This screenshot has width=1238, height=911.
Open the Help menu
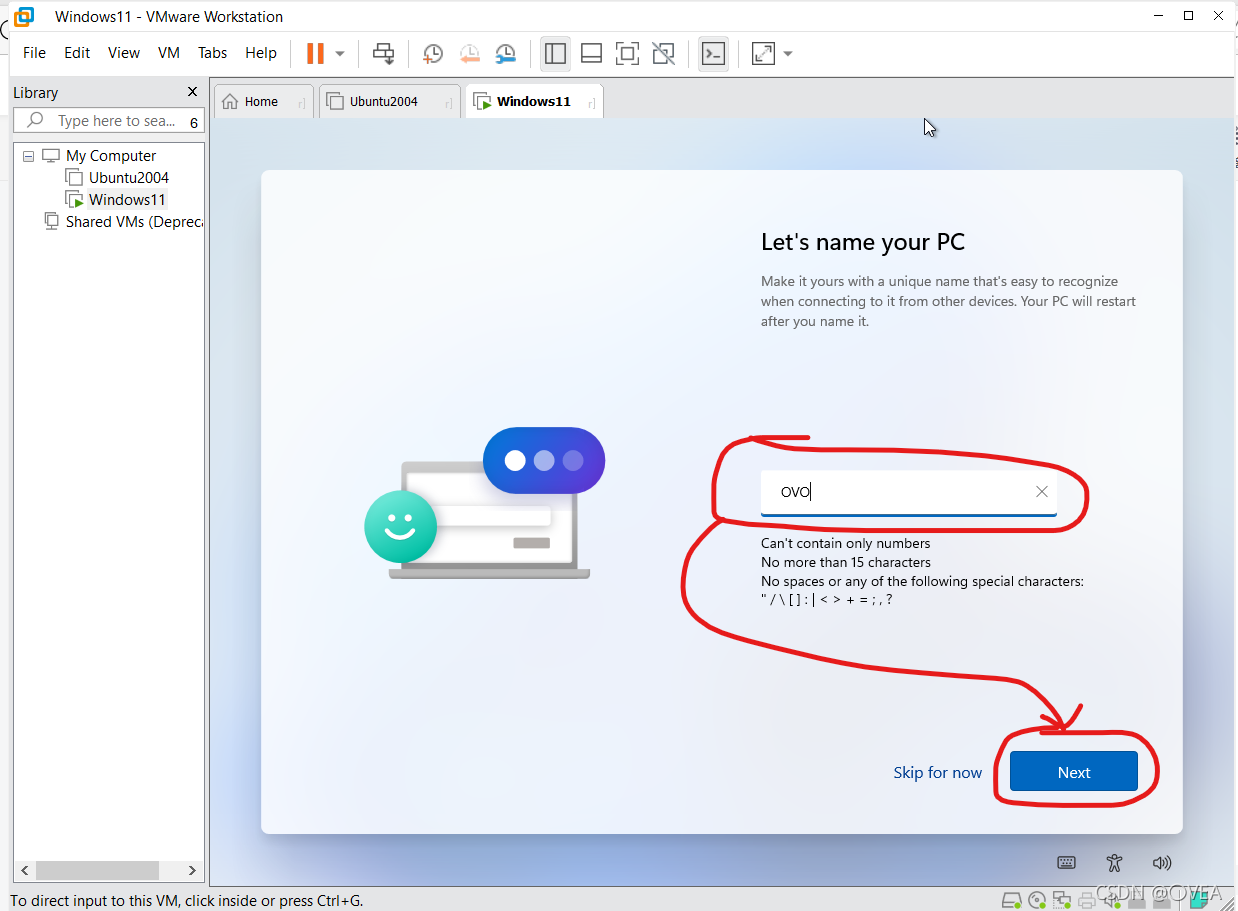261,53
